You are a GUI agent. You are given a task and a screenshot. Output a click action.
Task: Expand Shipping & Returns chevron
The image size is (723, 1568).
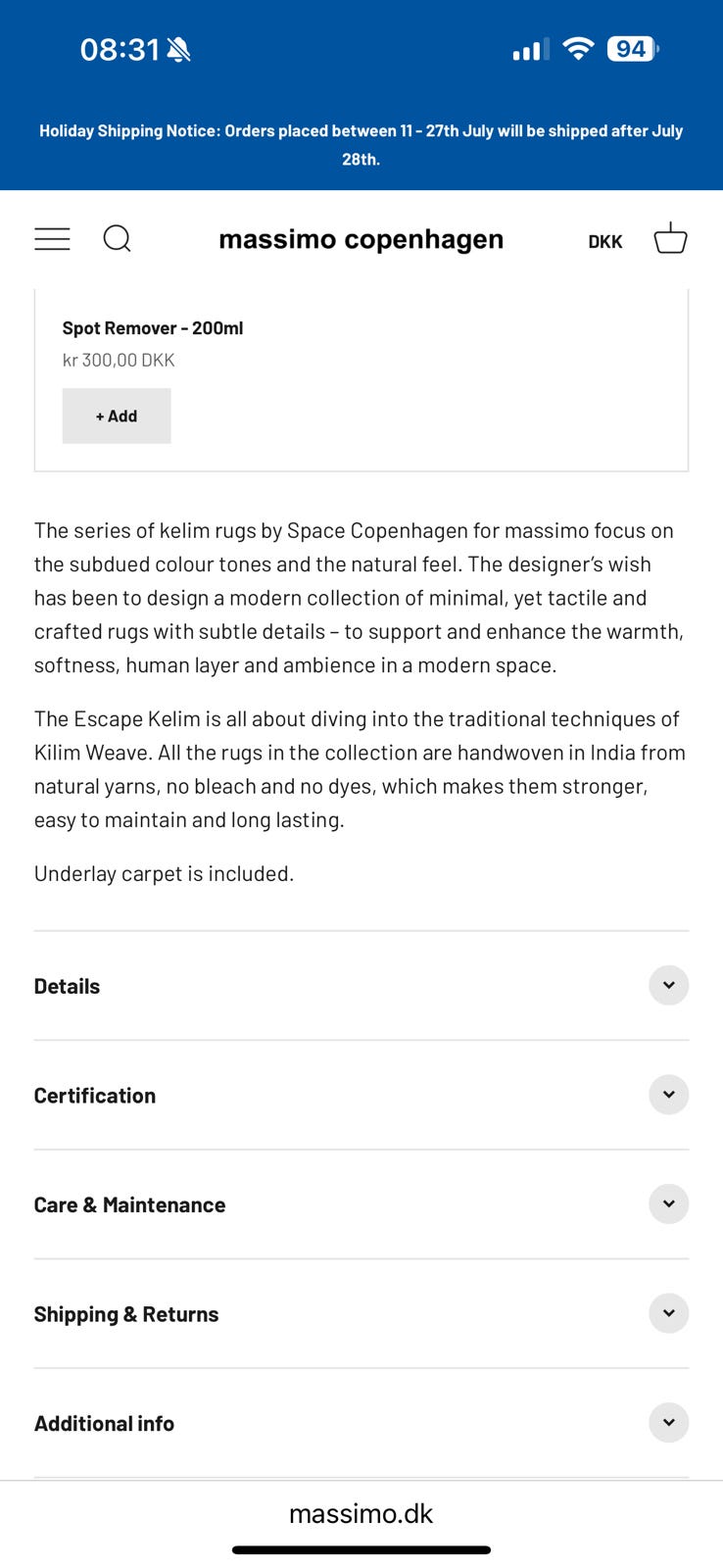pyautogui.click(x=668, y=1313)
